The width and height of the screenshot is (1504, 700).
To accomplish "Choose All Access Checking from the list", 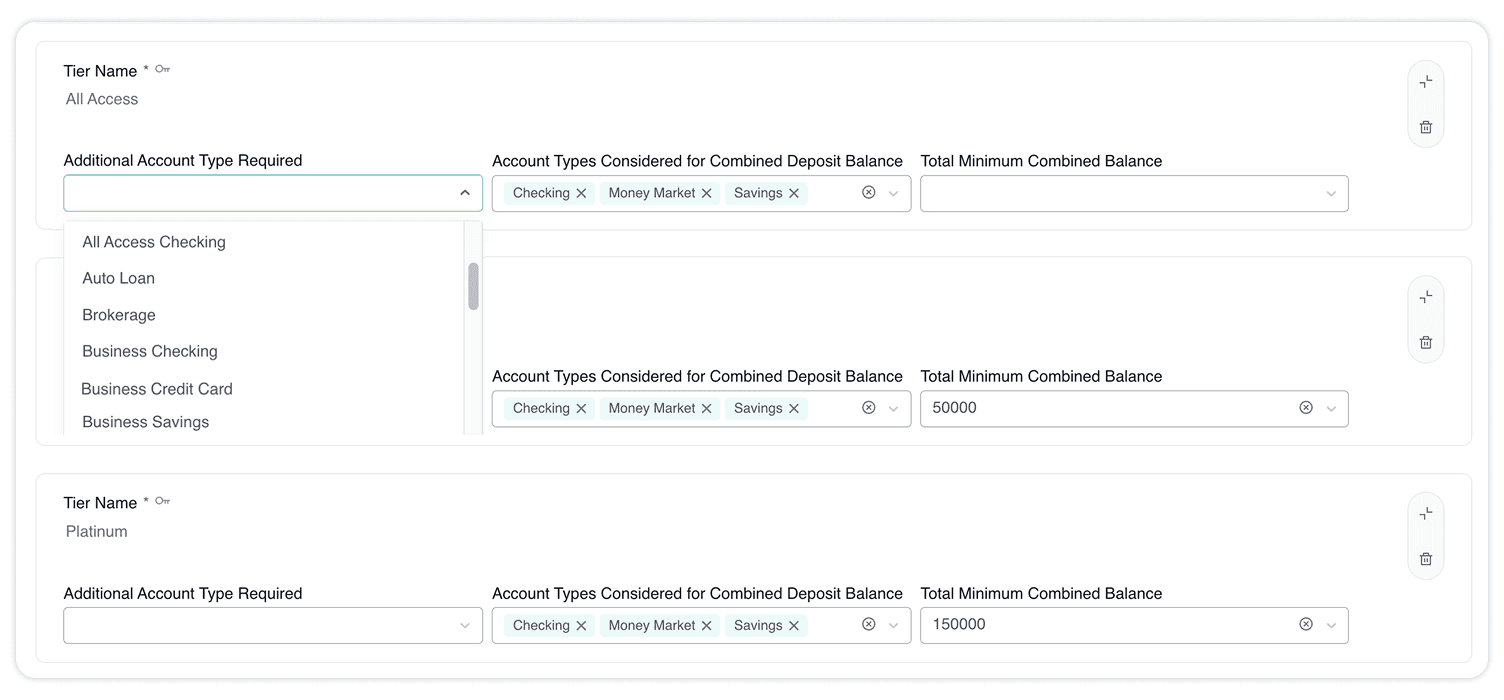I will (153, 242).
